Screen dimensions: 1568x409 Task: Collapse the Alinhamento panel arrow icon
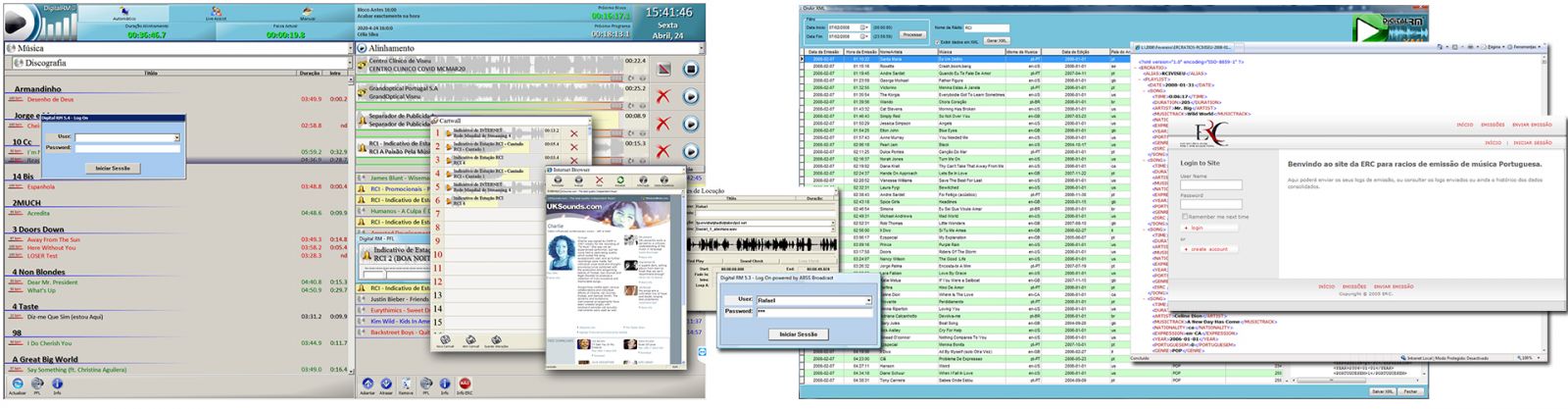point(701,48)
